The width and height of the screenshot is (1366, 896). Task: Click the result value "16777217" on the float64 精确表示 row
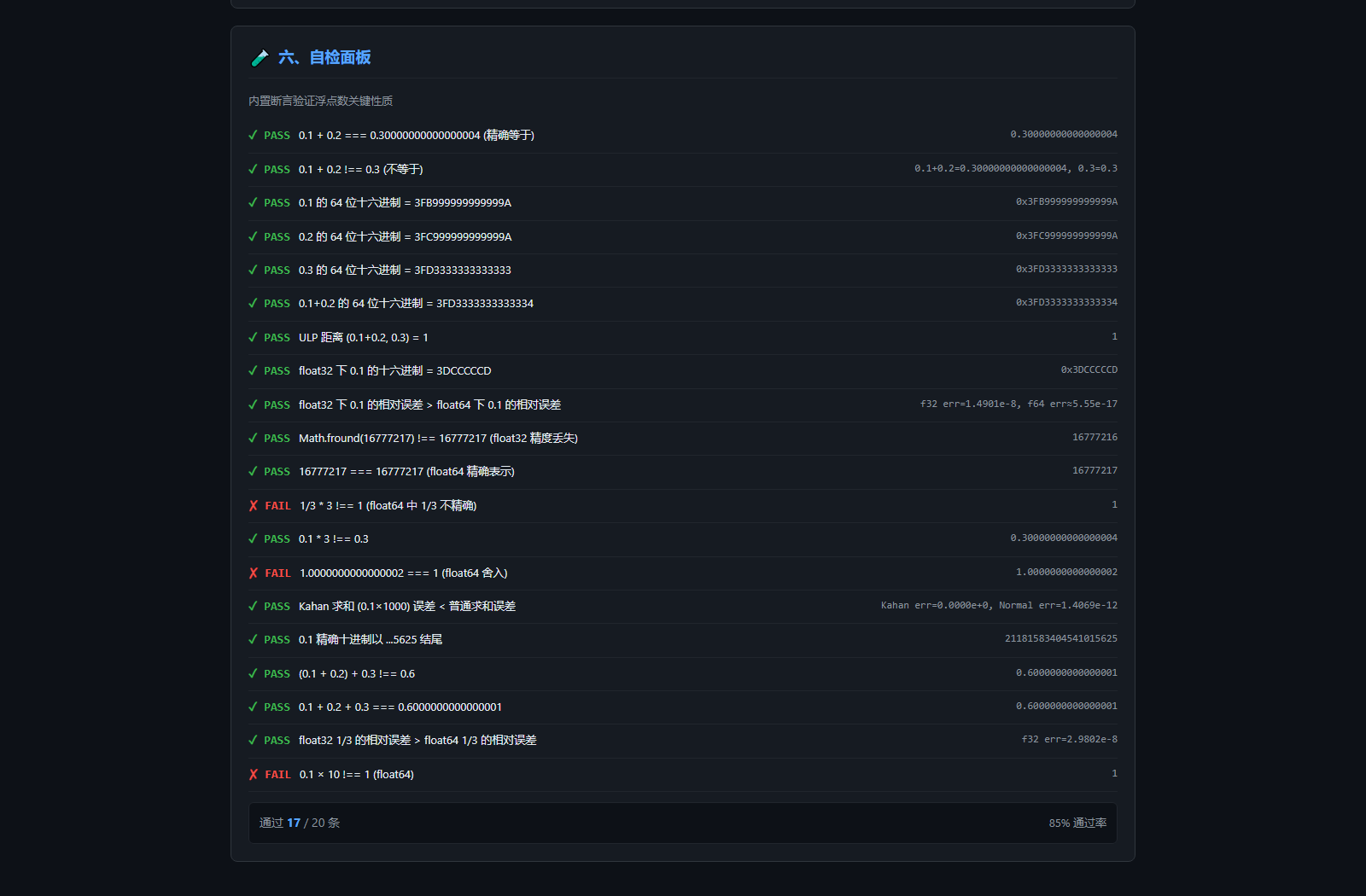click(x=1095, y=471)
